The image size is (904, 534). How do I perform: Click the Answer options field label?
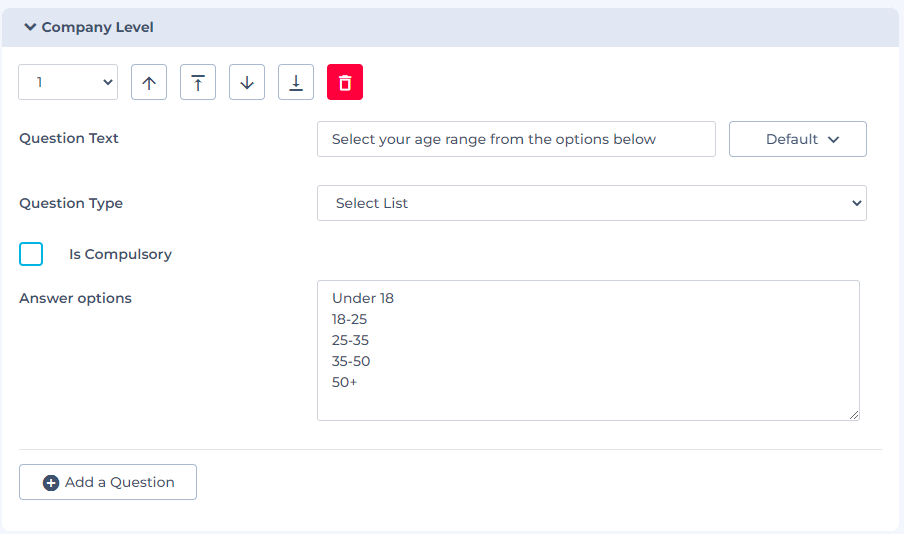tap(75, 298)
